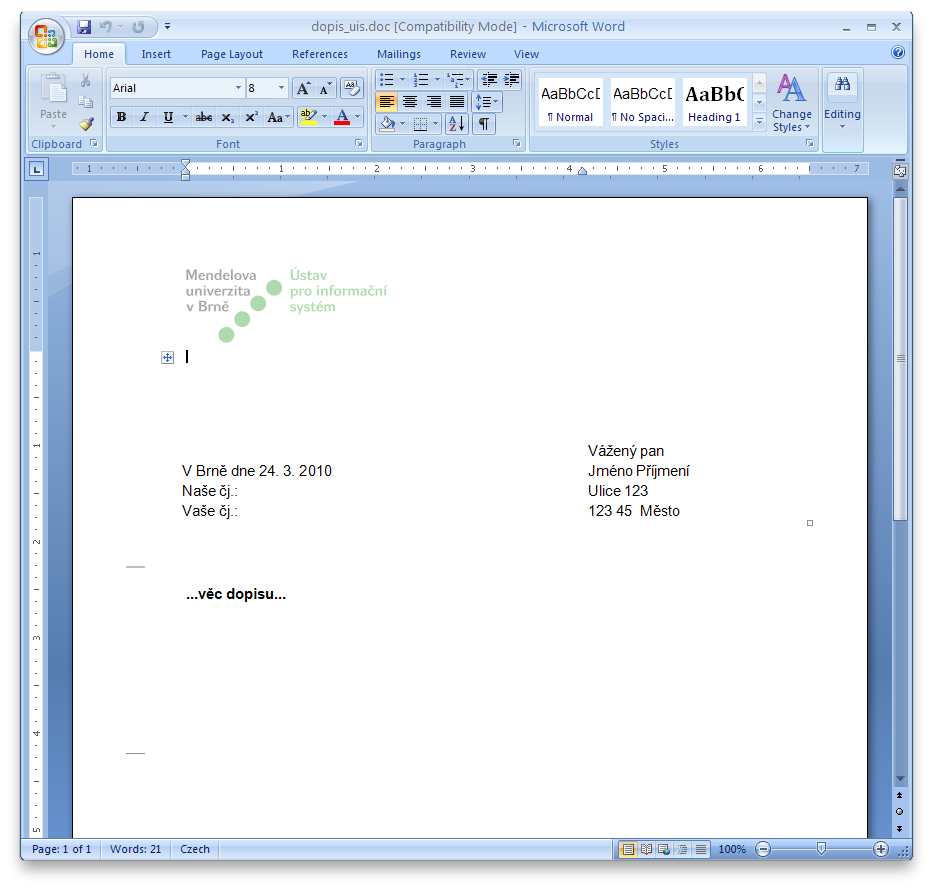Click the zoom slider handle
933x891 pixels.
(x=821, y=849)
